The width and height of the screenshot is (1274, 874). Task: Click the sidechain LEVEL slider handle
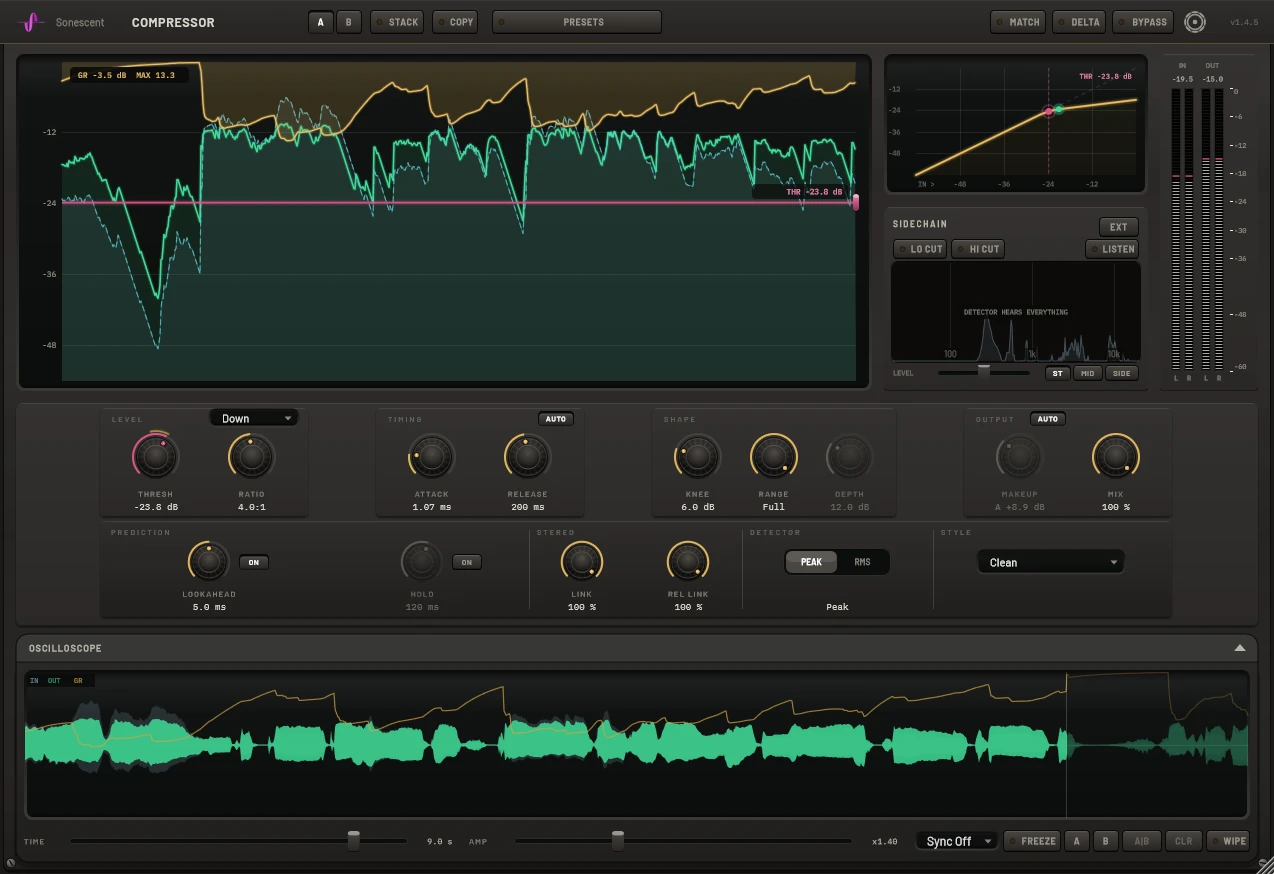click(x=983, y=372)
